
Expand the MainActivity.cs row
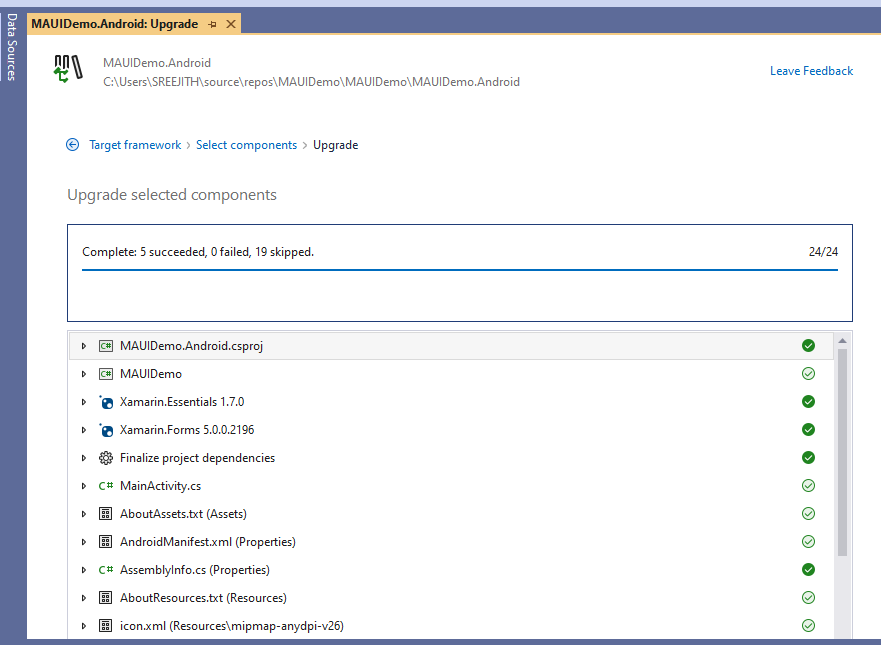84,486
